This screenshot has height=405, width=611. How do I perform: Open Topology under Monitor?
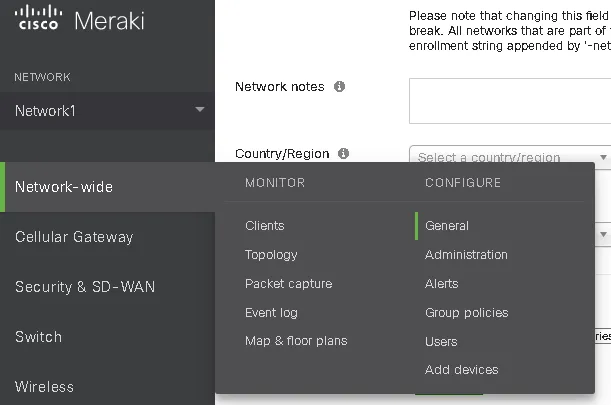pos(271,255)
